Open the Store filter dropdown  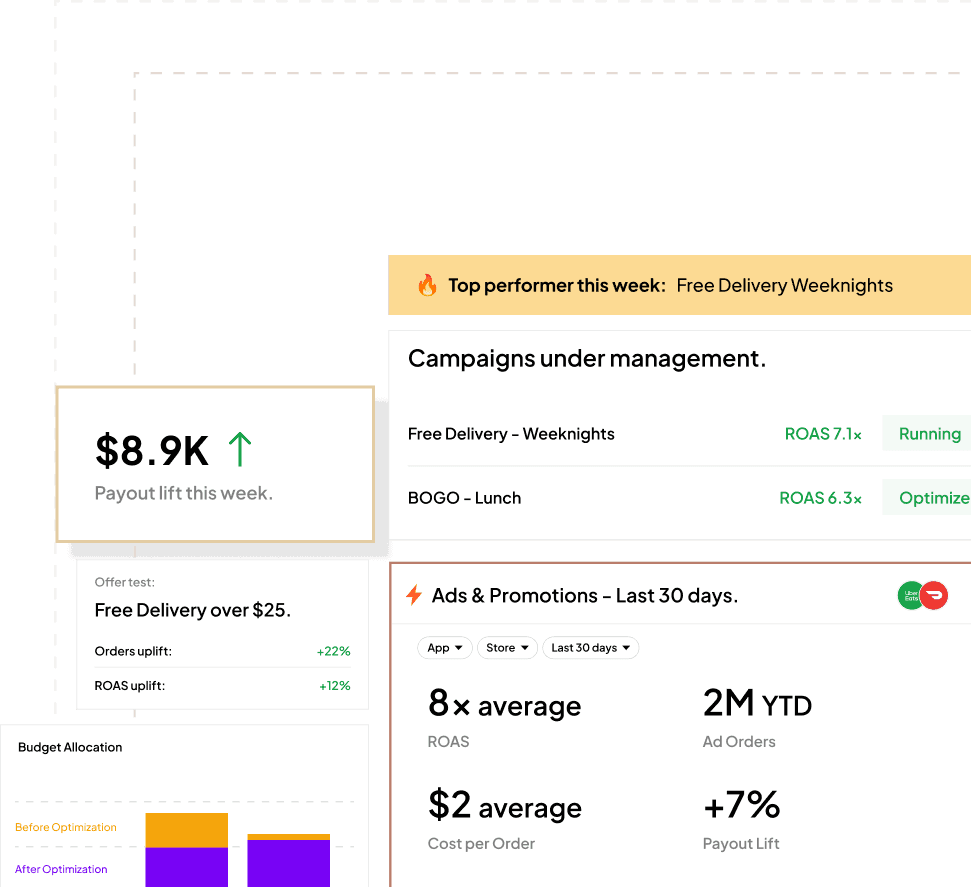(507, 648)
